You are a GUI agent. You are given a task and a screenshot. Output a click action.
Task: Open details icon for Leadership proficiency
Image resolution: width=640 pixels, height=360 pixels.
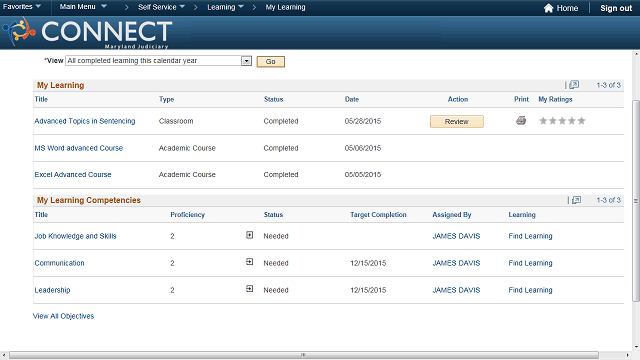(249, 289)
